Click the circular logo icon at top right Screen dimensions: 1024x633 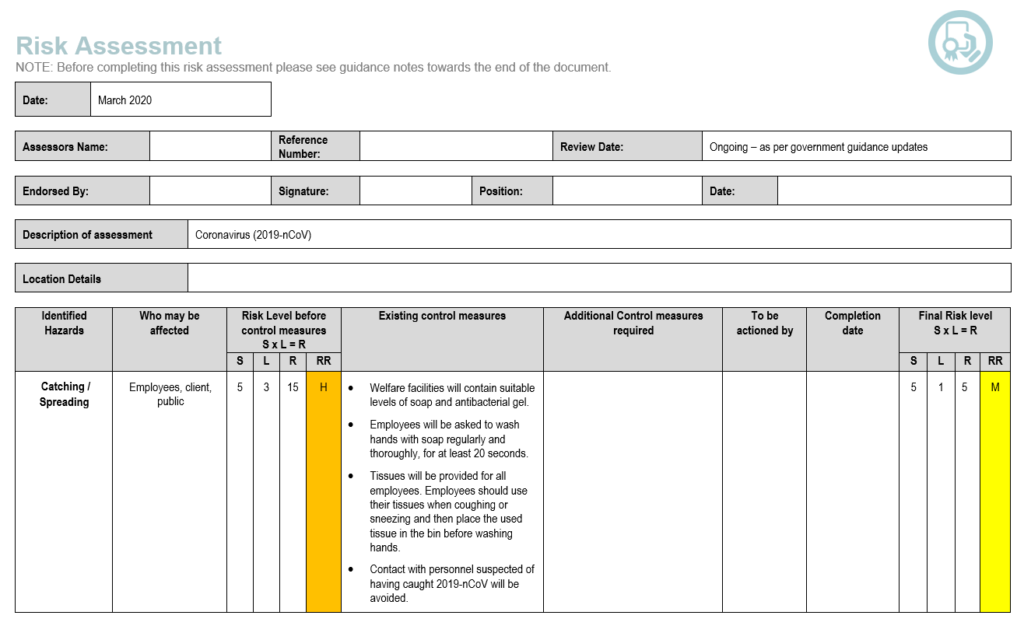click(x=960, y=42)
